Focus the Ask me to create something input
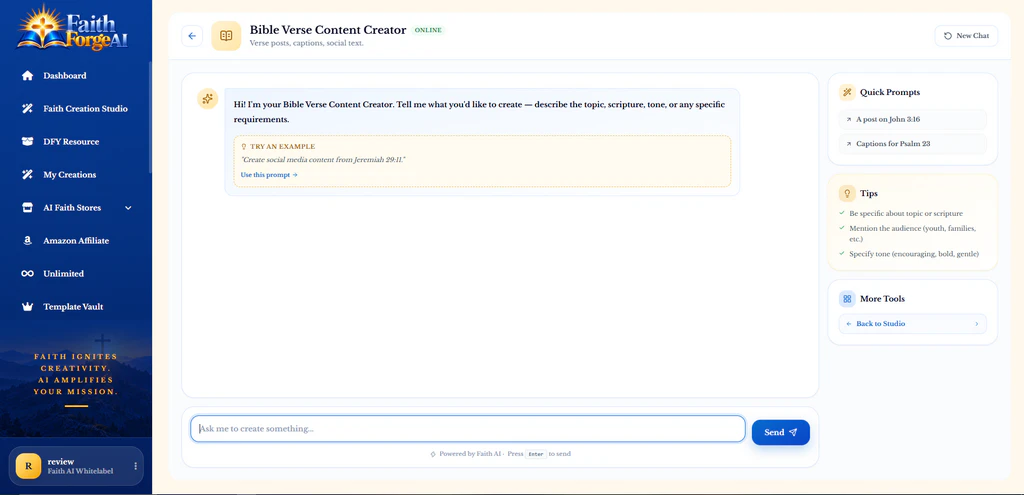The width and height of the screenshot is (1024, 495). point(468,429)
